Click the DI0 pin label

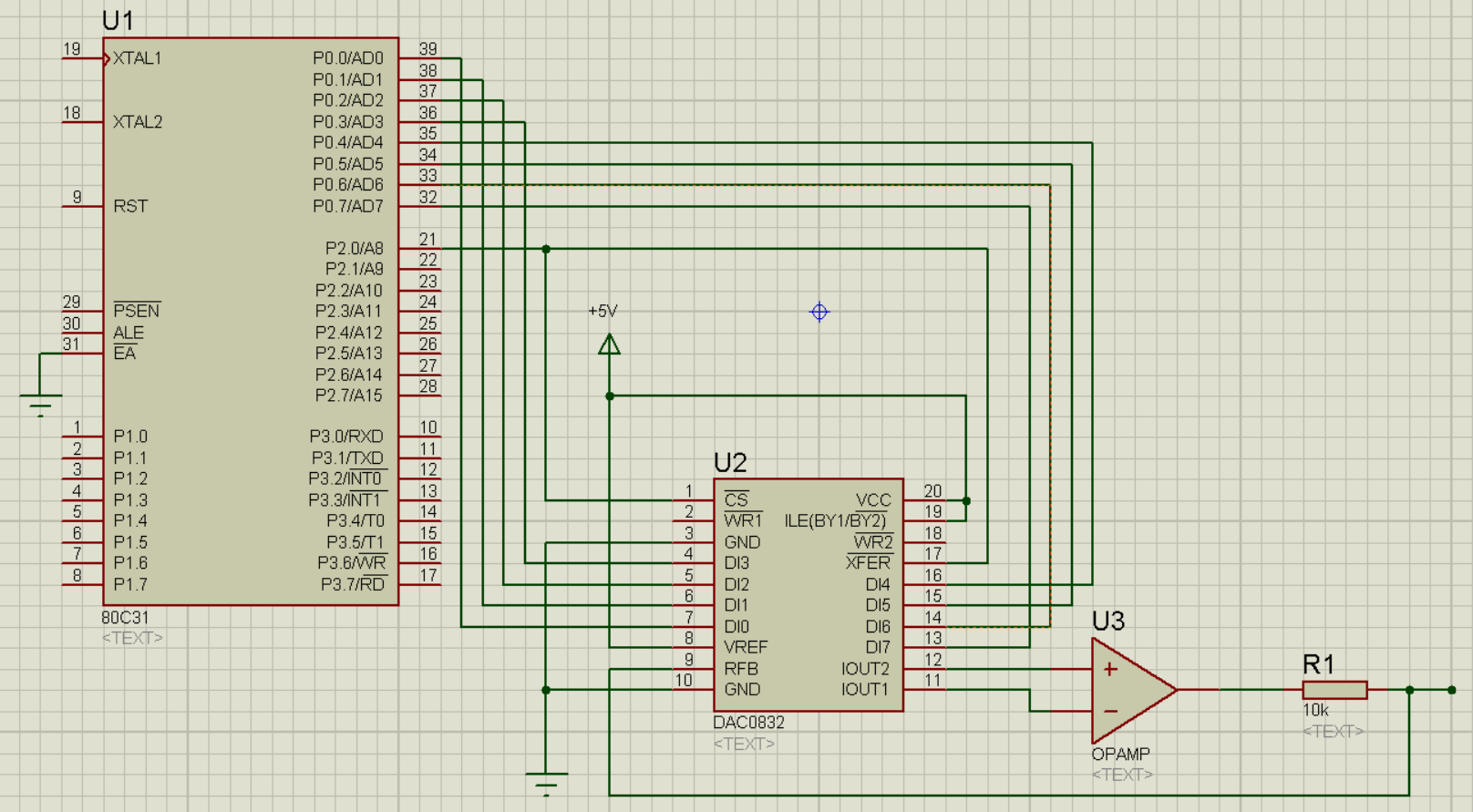736,627
